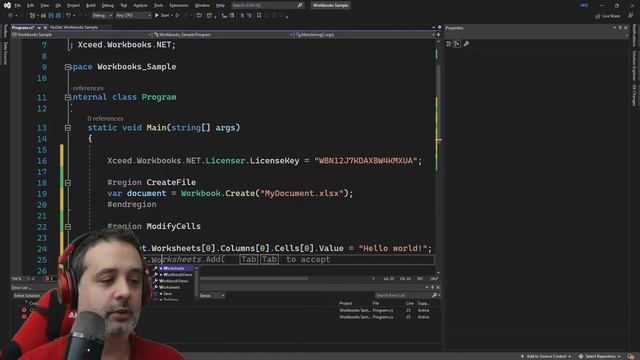Image resolution: width=640 pixels, height=360 pixels.
Task: Click the Save All toolbar icon
Action: [x=58, y=16]
